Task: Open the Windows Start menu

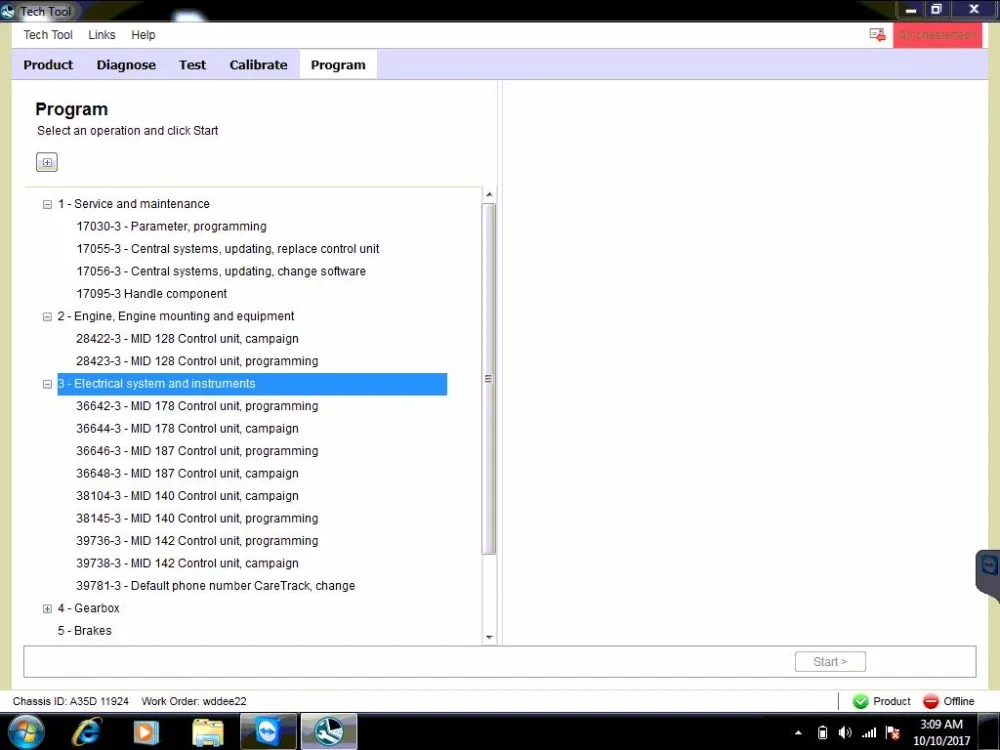Action: [x=24, y=732]
